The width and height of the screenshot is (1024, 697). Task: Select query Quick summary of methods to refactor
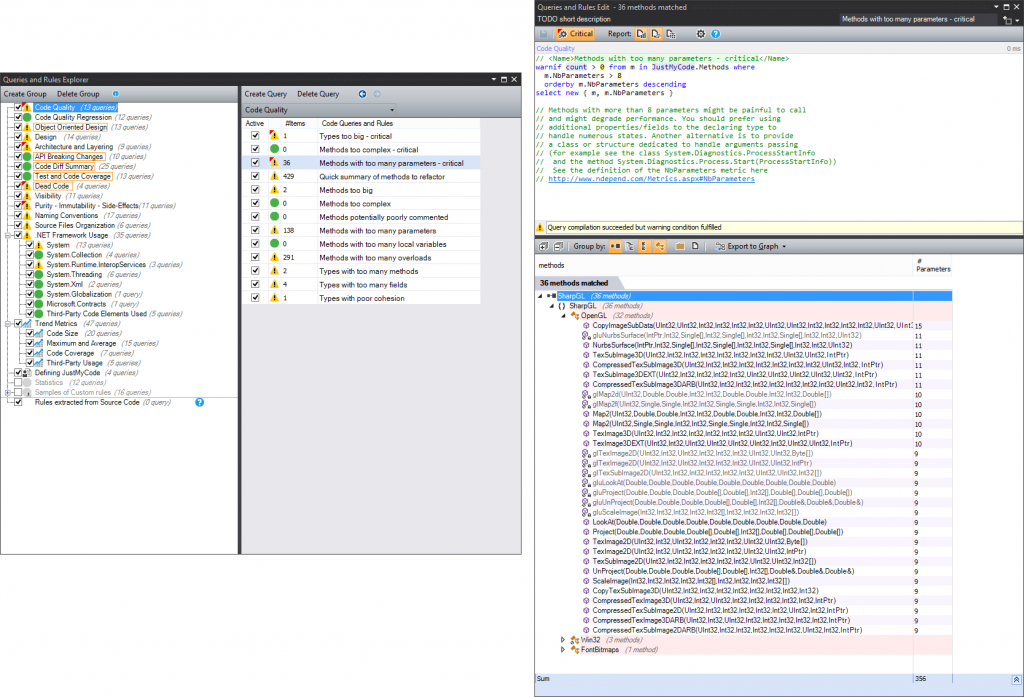[381, 176]
